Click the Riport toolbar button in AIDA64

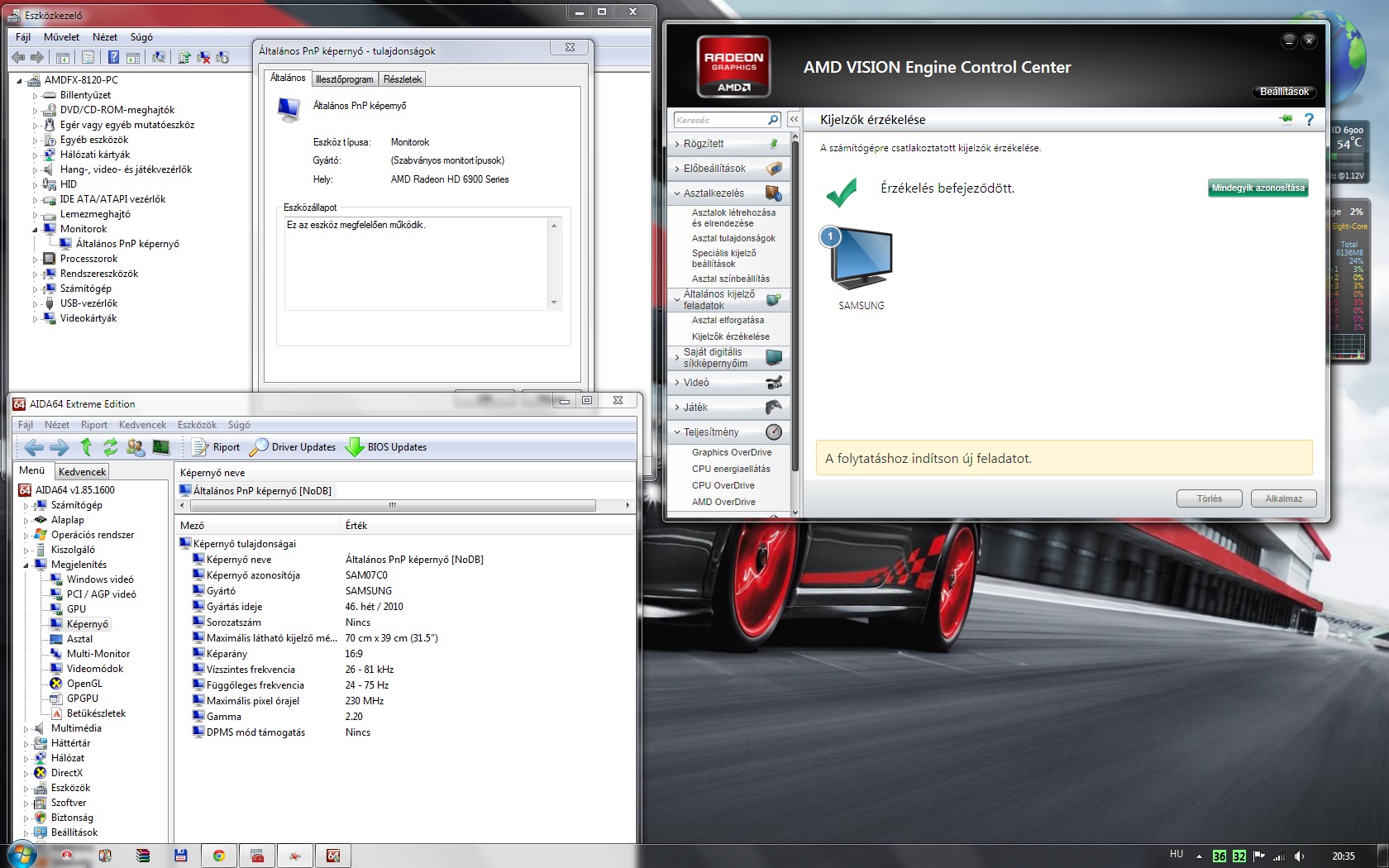pos(217,447)
